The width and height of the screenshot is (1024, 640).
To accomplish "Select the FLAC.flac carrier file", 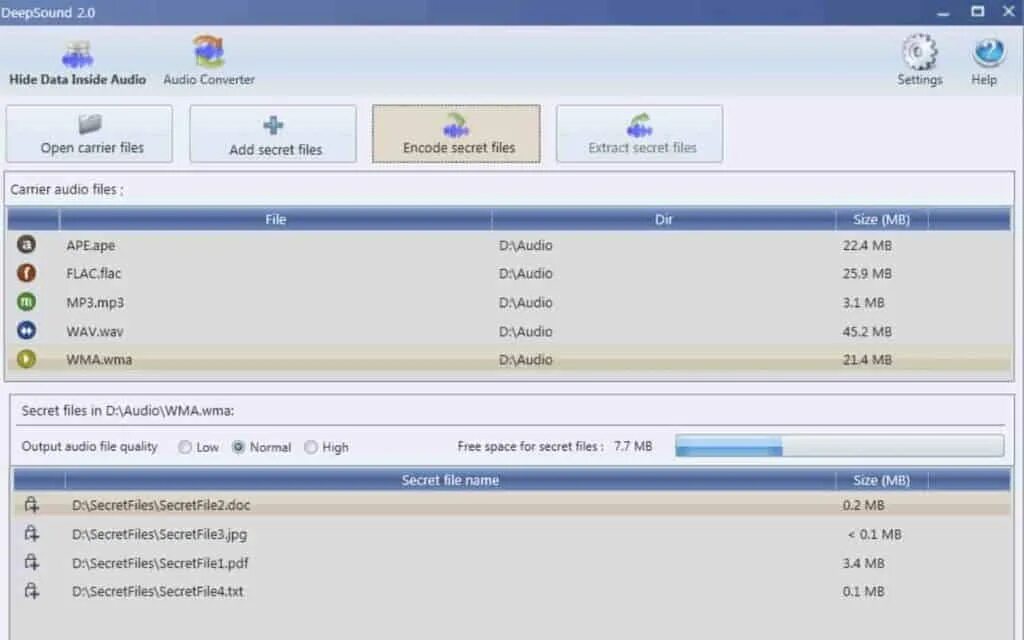I will tap(509, 274).
